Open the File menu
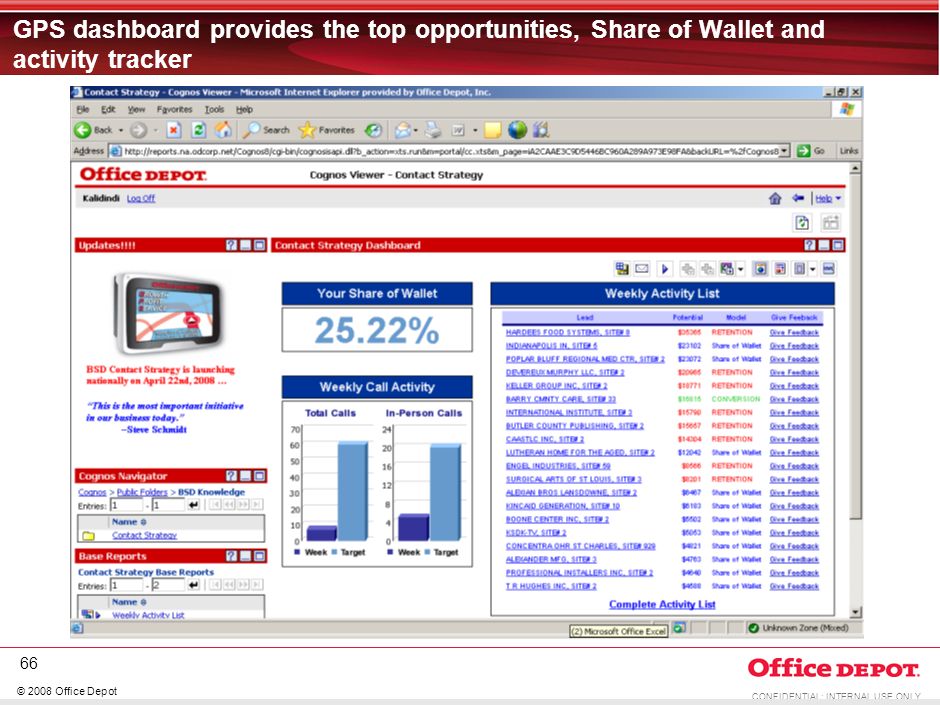This screenshot has height=705, width=940. 83,110
